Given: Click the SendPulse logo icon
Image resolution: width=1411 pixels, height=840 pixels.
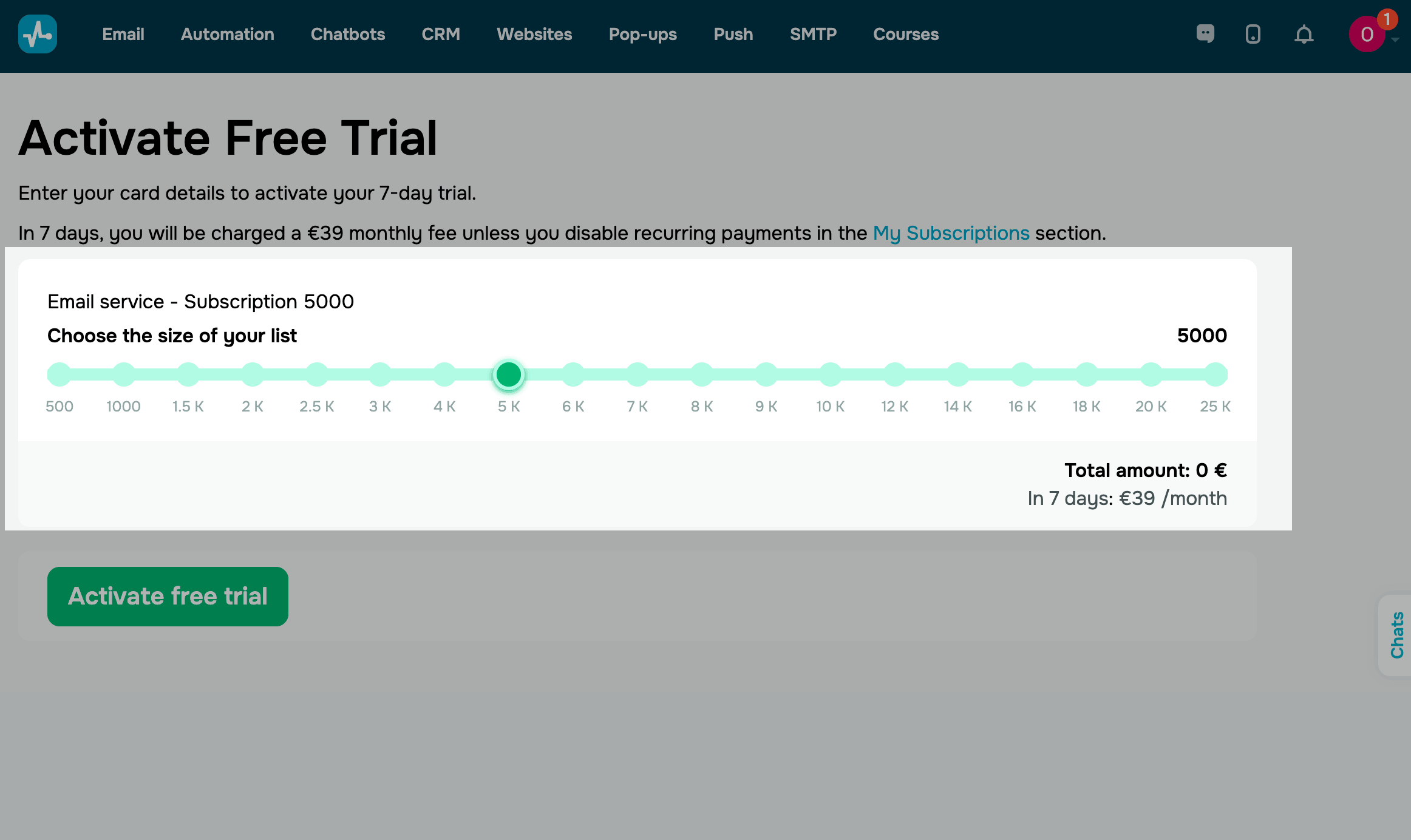Looking at the screenshot, I should 38,34.
